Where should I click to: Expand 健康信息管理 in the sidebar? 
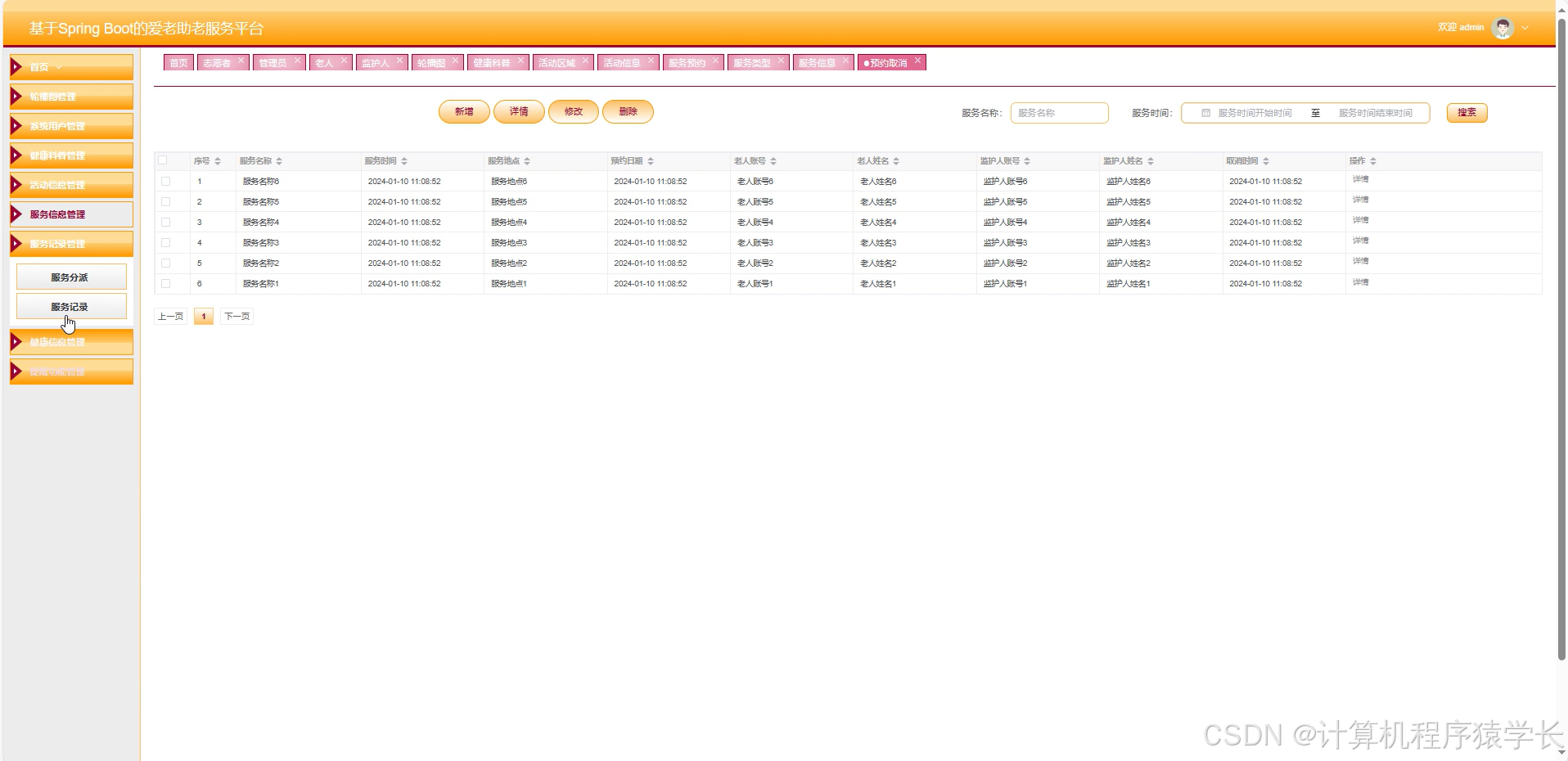click(71, 342)
